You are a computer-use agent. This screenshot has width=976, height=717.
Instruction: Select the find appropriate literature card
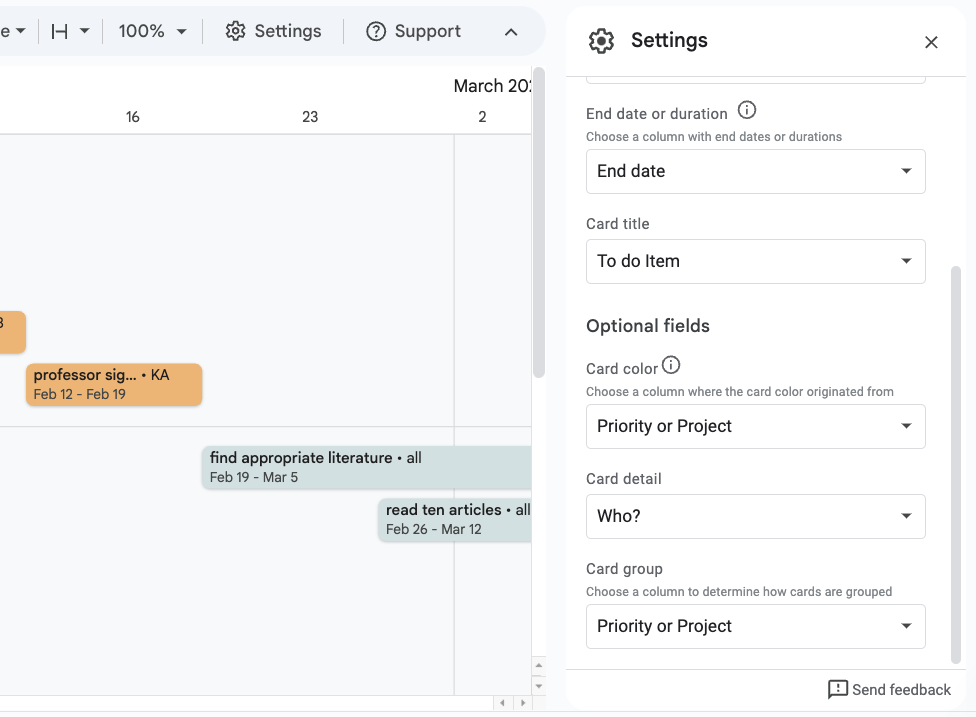tap(367, 467)
